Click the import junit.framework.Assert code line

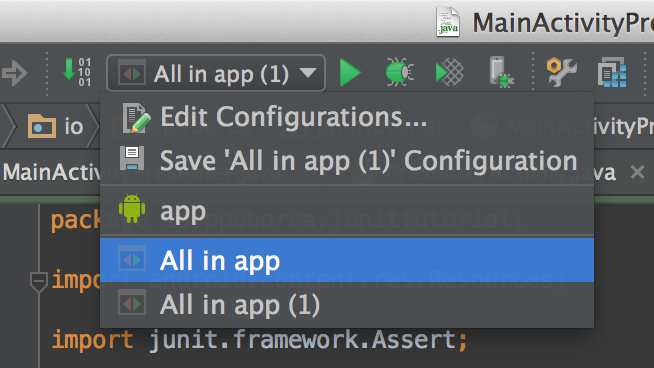point(259,340)
